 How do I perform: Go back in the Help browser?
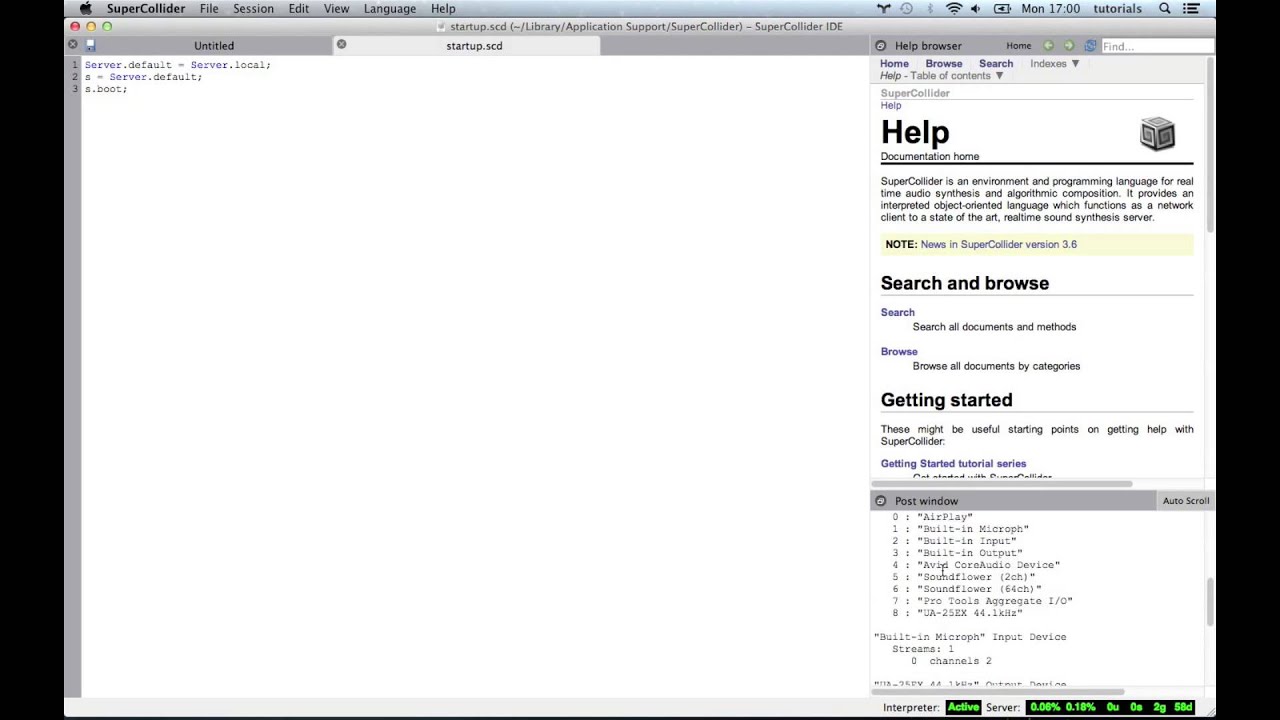[x=1048, y=46]
